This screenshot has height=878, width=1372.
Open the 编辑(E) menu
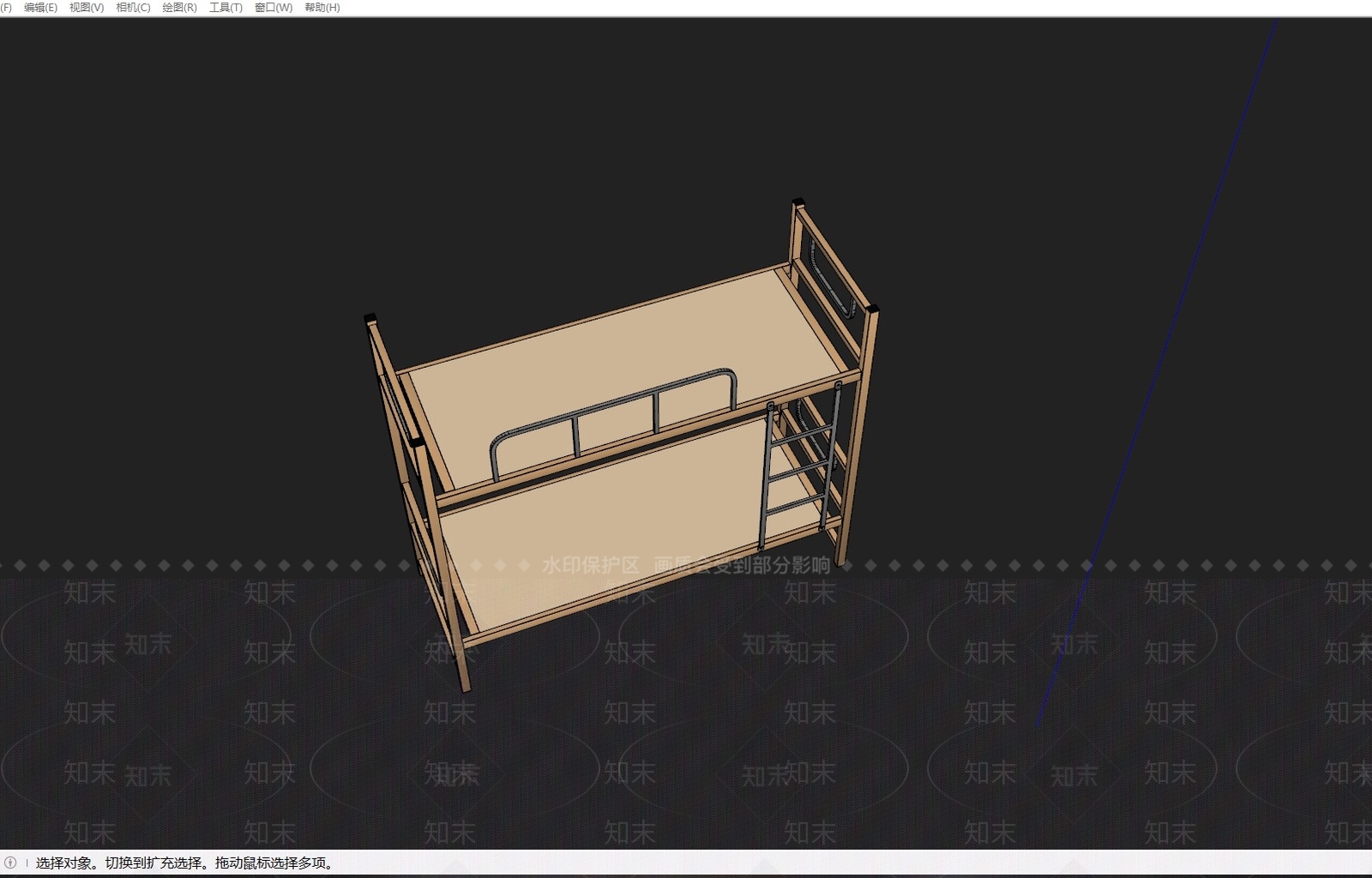pos(40,8)
